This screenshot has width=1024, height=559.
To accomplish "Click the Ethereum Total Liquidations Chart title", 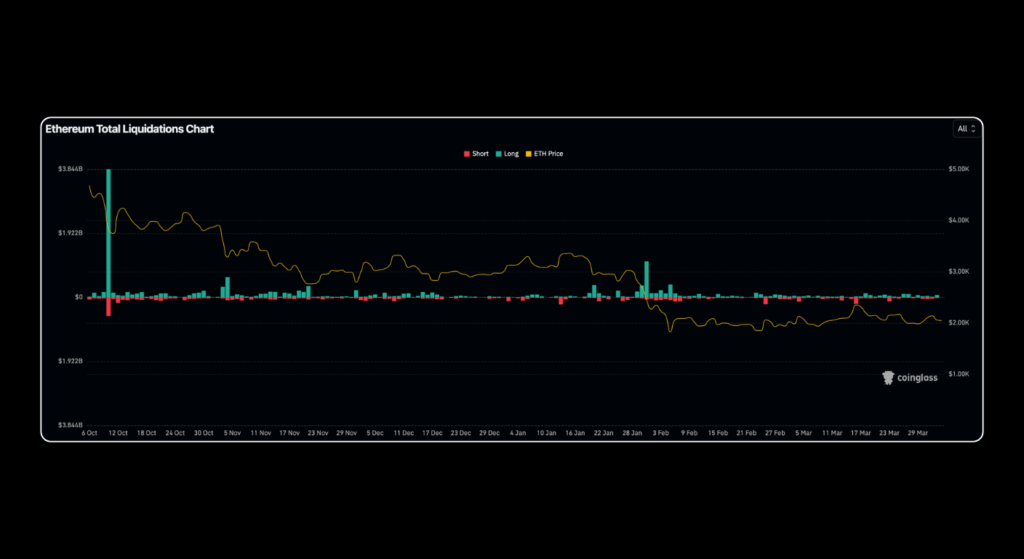I will point(129,129).
